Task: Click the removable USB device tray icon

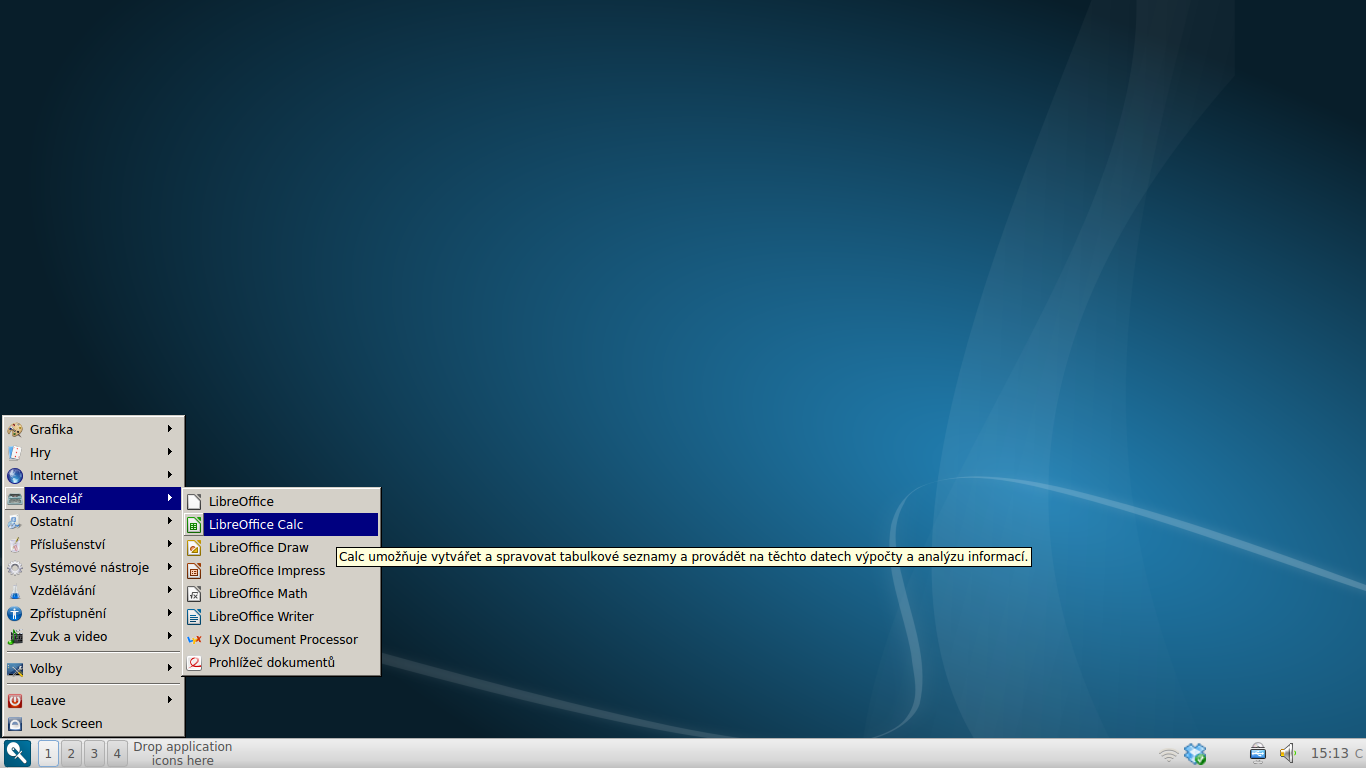Action: coord(1257,753)
